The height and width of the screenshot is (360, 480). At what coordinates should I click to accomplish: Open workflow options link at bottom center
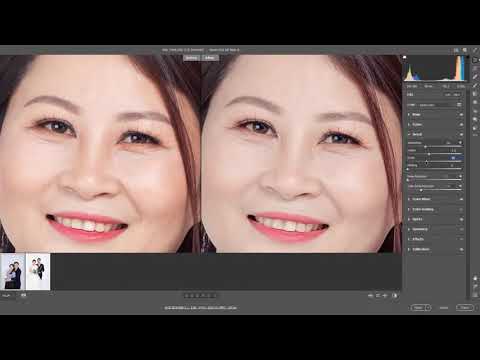200,308
